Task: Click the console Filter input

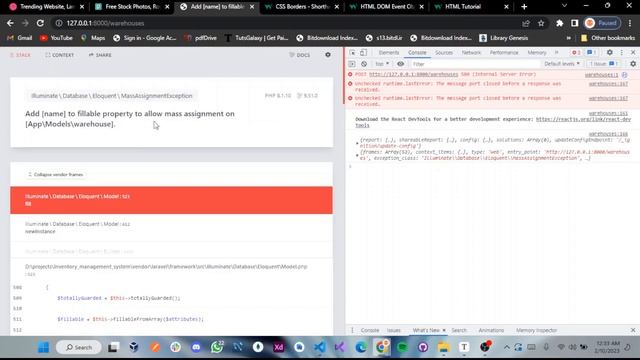Action: click(x=475, y=64)
